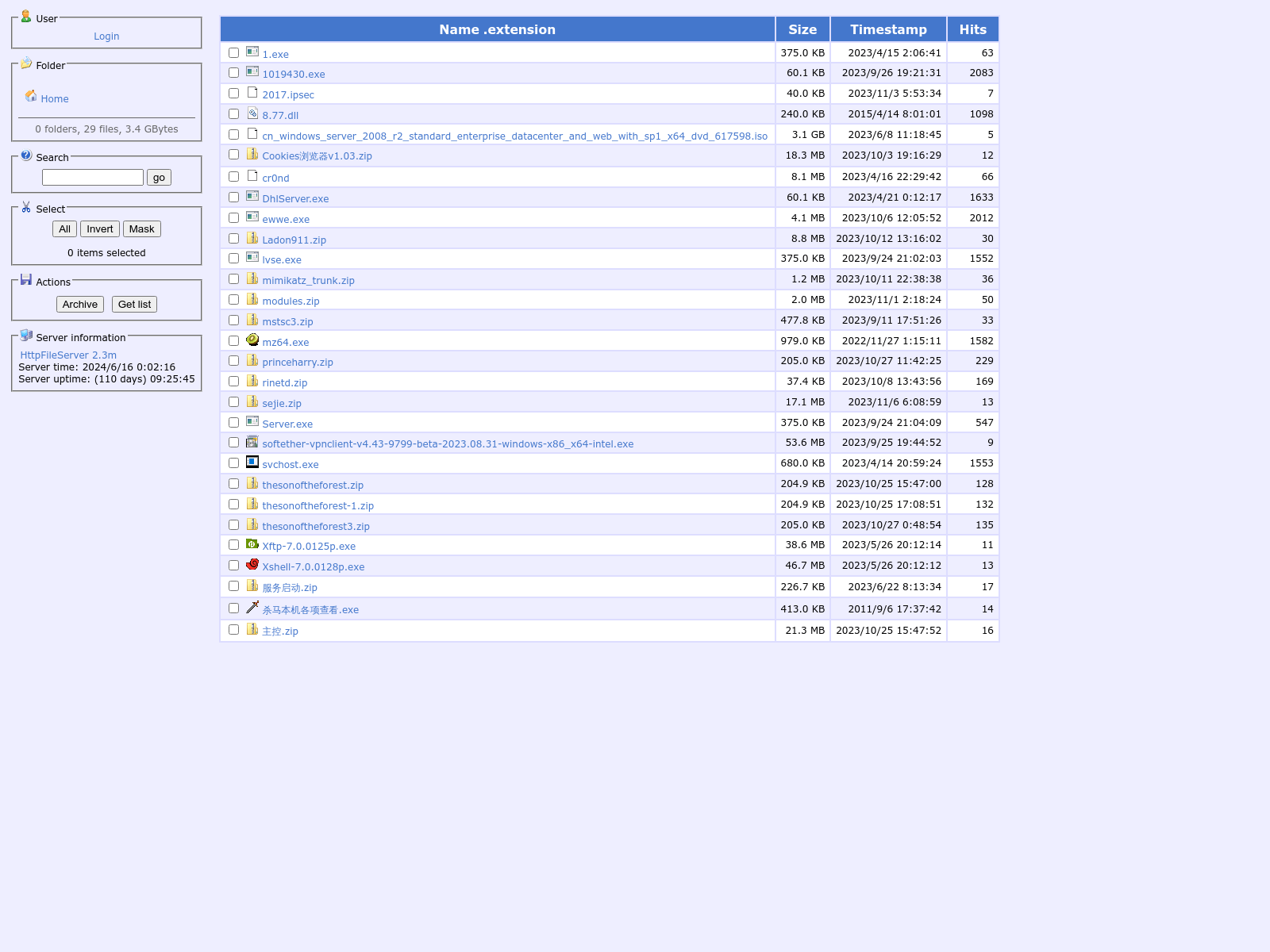Open the Login link
This screenshot has height=952, width=1270.
pos(106,36)
